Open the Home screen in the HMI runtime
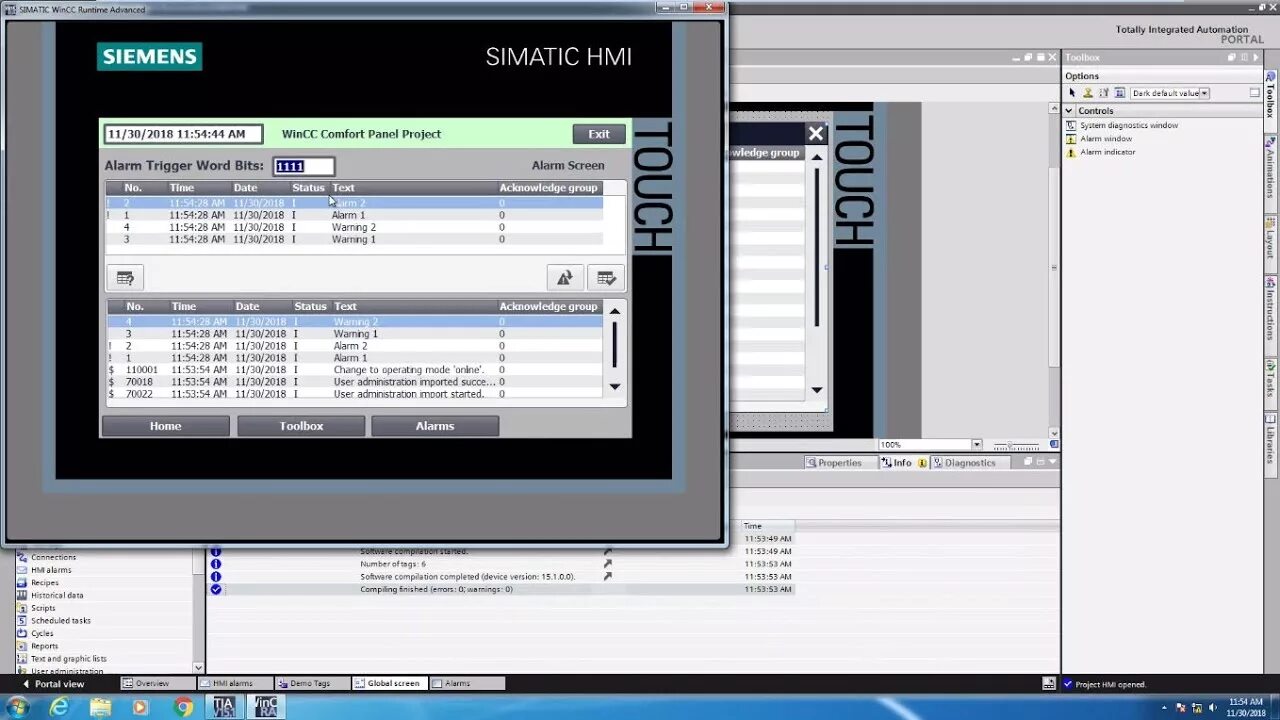The height and width of the screenshot is (720, 1280). pyautogui.click(x=165, y=426)
